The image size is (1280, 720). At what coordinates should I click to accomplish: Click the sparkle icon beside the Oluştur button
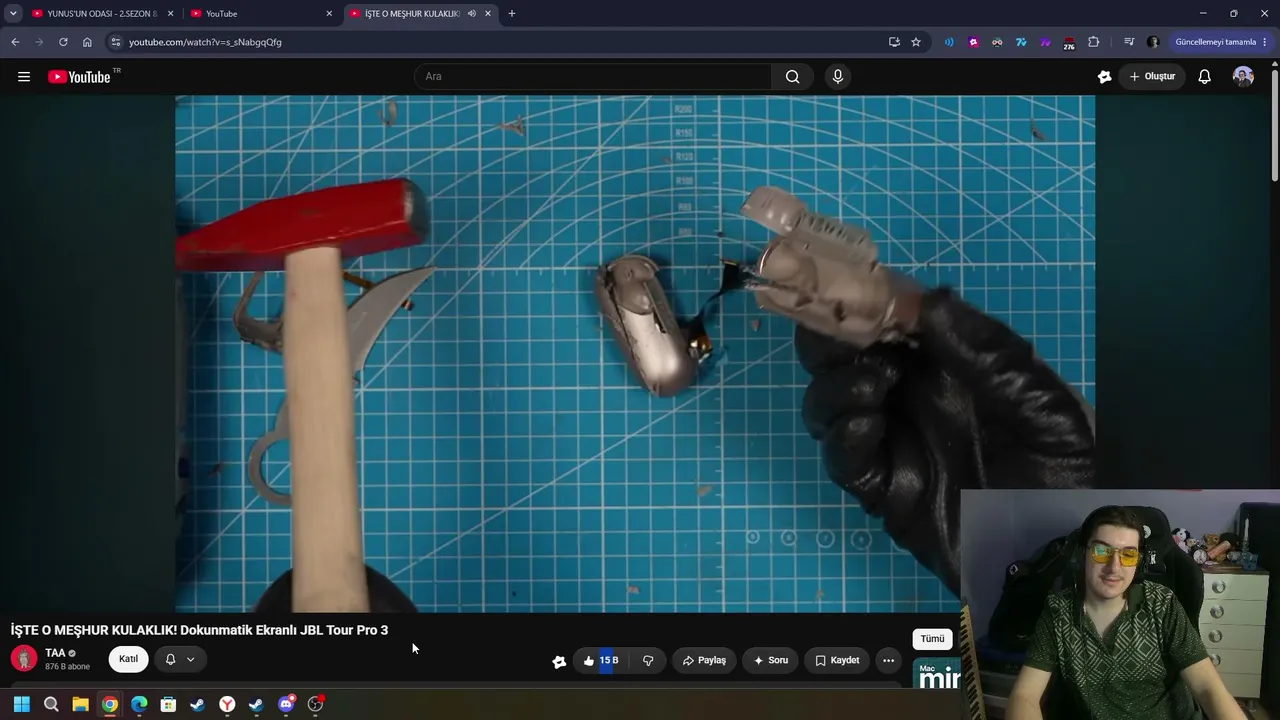coord(1104,77)
